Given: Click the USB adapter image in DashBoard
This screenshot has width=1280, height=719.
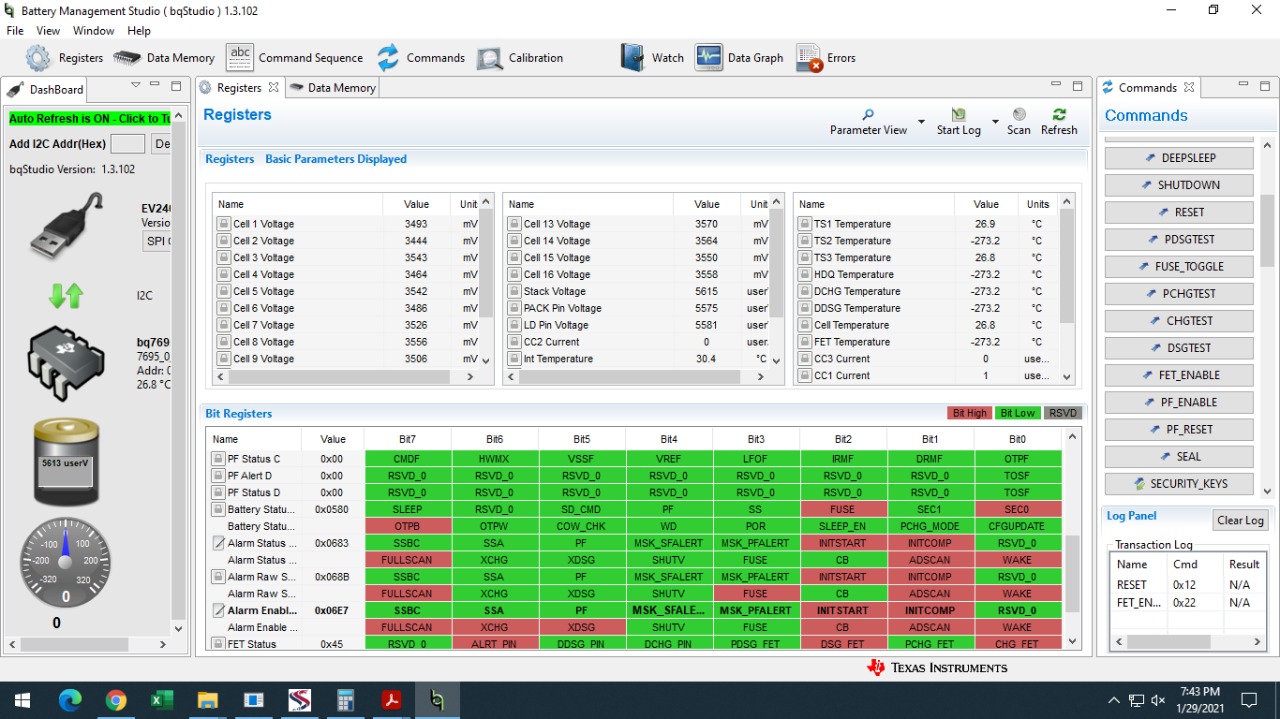Looking at the screenshot, I should pos(66,227).
